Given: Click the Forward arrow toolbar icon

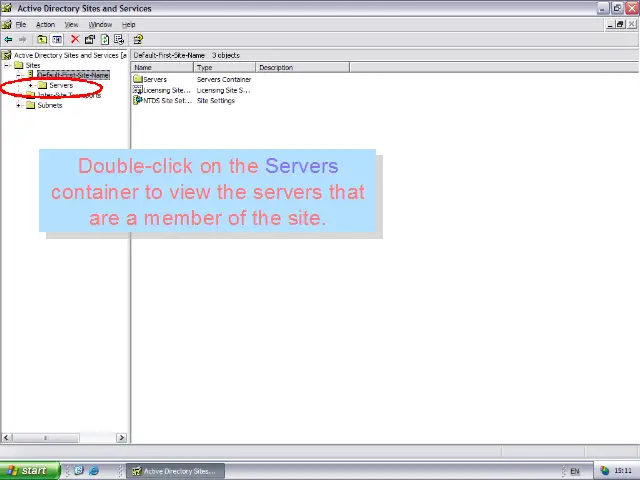Looking at the screenshot, I should tap(22, 40).
